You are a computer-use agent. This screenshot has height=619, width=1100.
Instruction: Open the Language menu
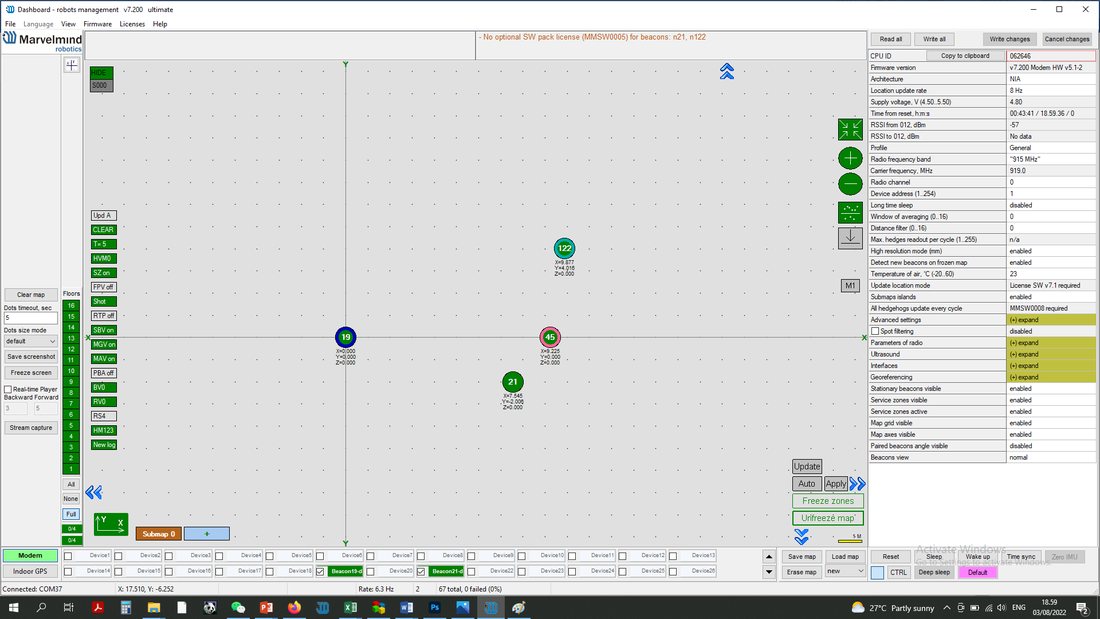pos(38,24)
